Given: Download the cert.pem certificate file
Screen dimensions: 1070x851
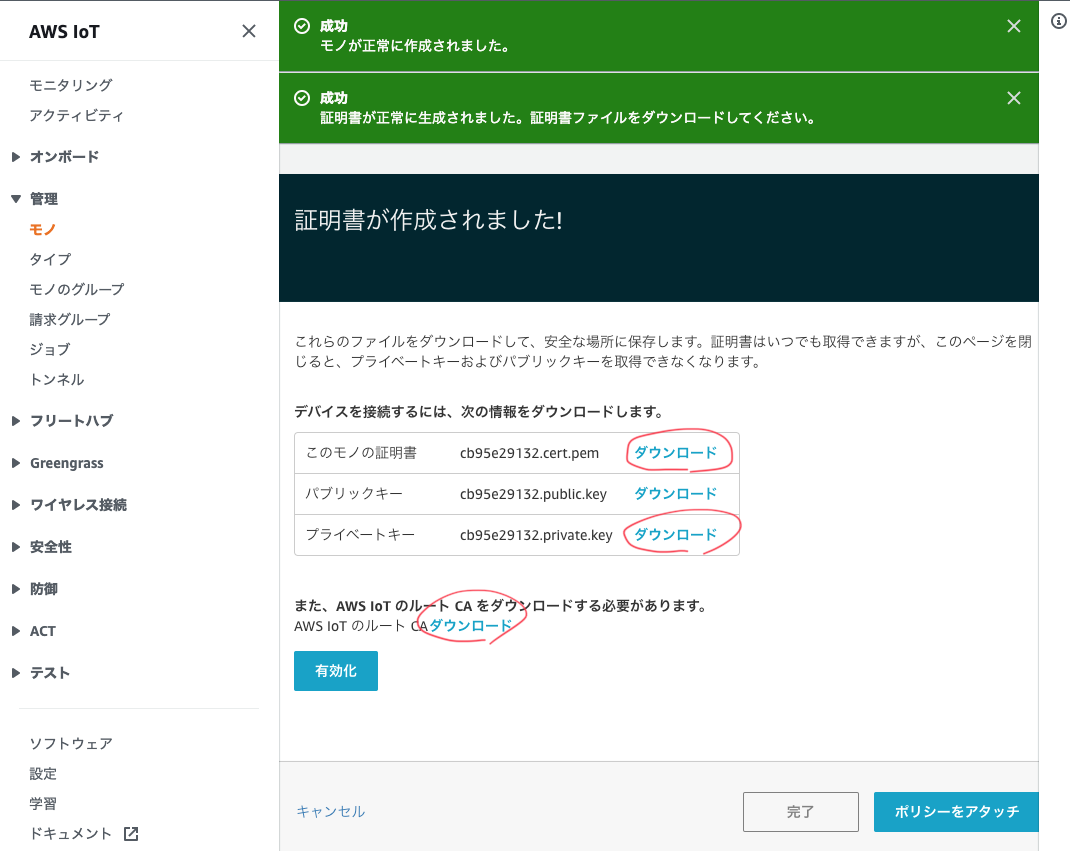Looking at the screenshot, I should tap(676, 452).
